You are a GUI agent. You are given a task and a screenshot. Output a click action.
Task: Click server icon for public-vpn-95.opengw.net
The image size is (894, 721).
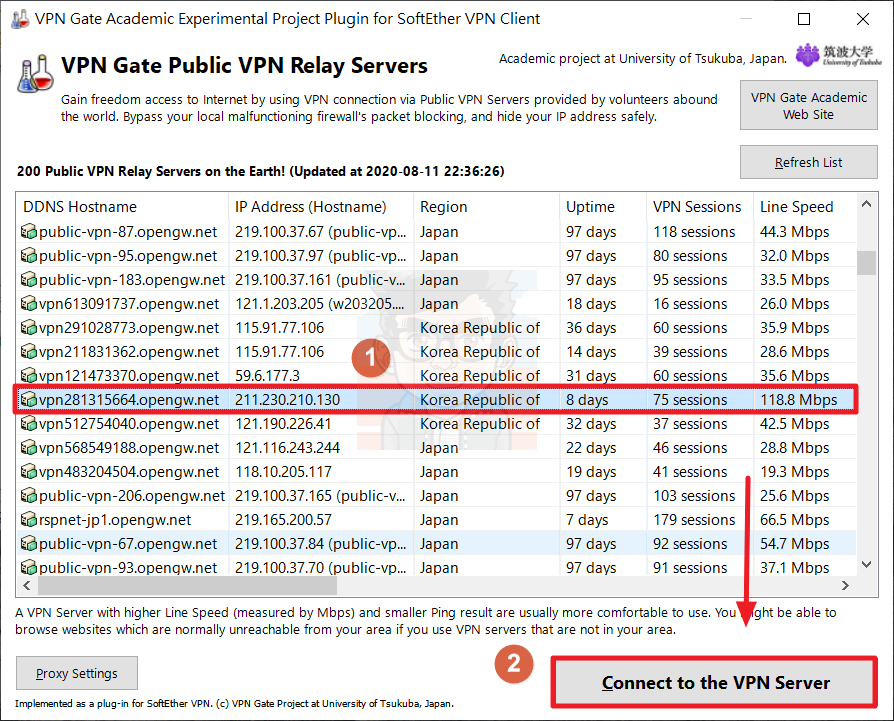point(29,256)
